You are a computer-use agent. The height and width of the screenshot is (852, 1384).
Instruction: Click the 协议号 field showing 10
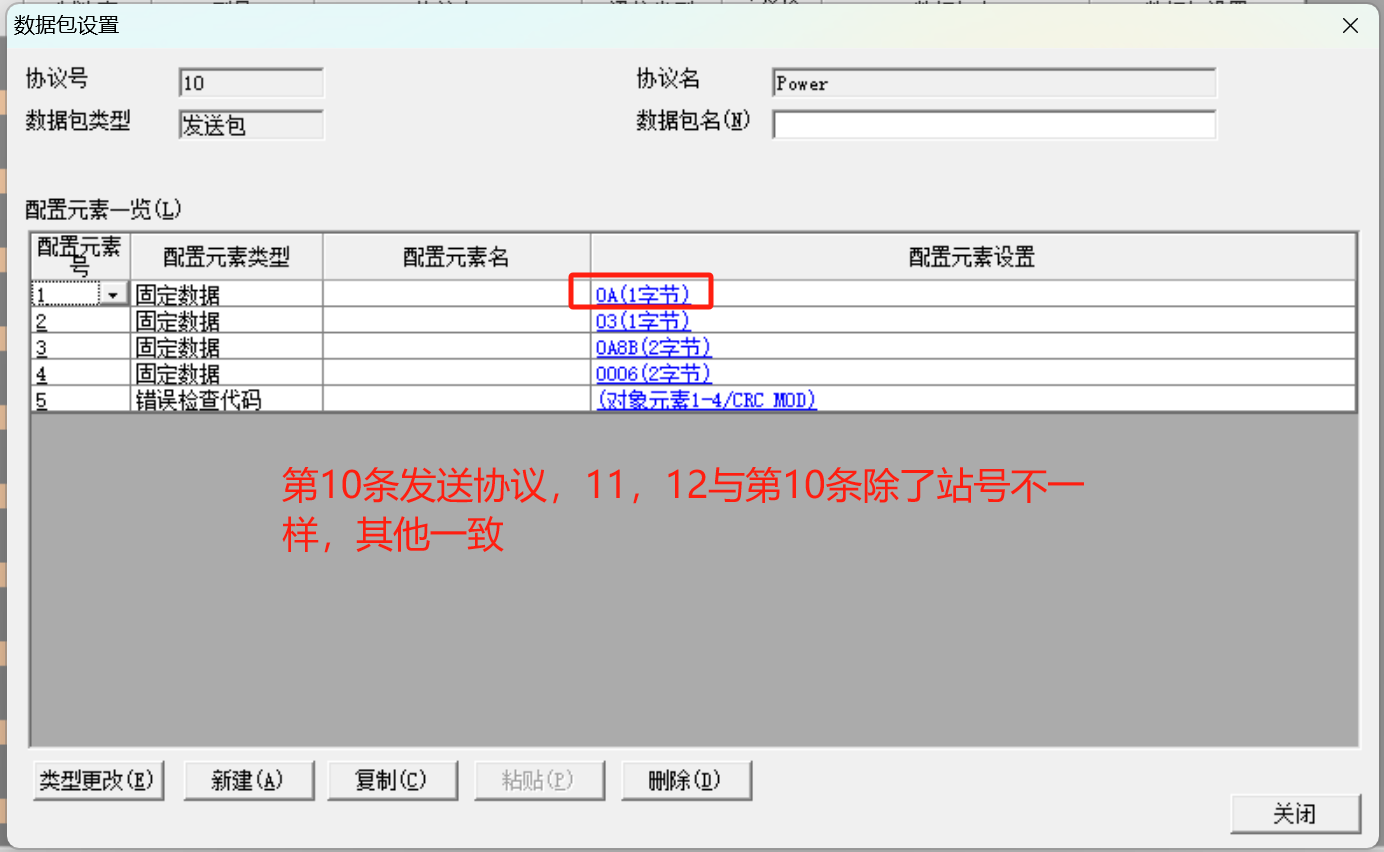[251, 83]
